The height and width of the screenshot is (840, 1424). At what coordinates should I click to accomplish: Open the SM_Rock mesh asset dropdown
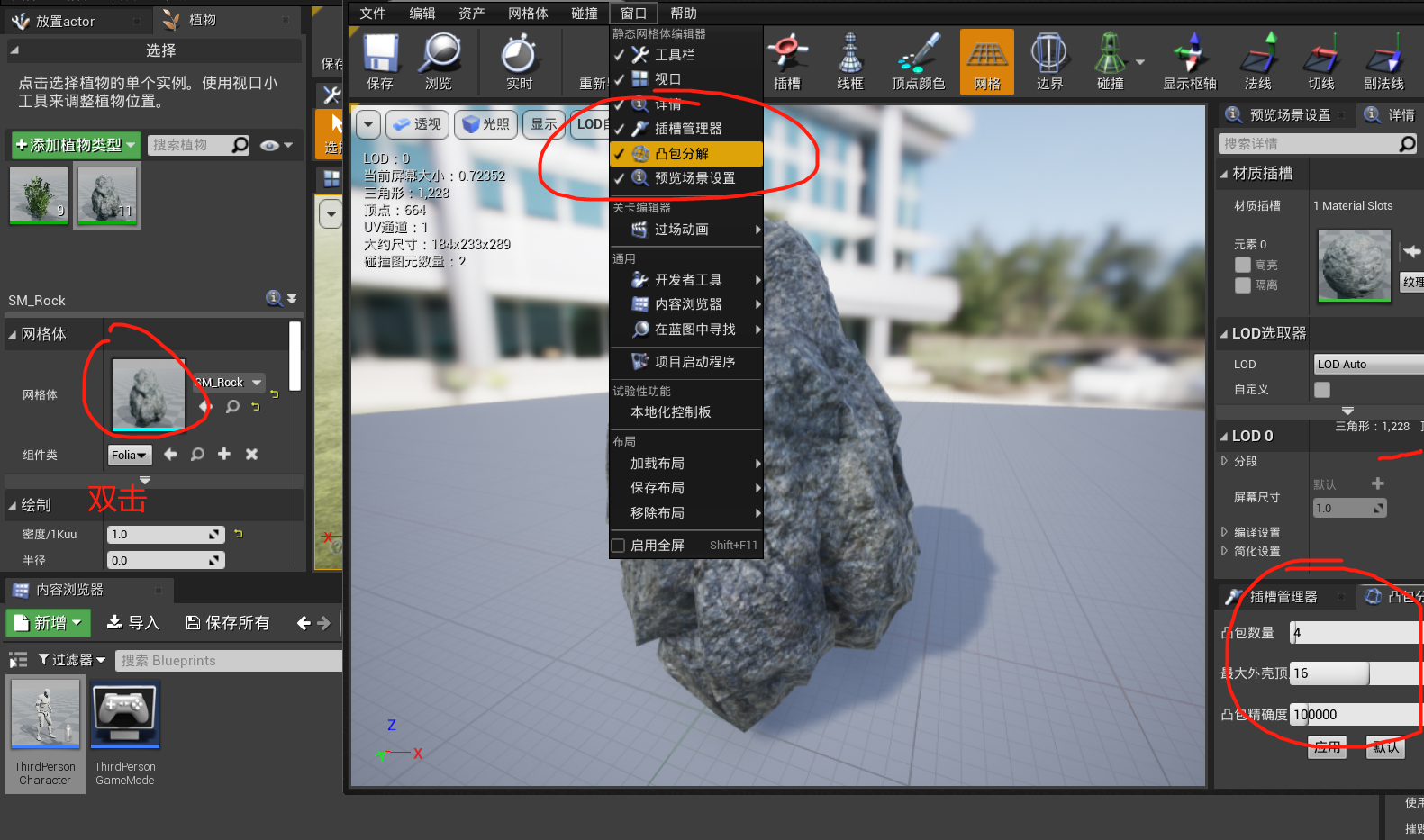point(229,383)
